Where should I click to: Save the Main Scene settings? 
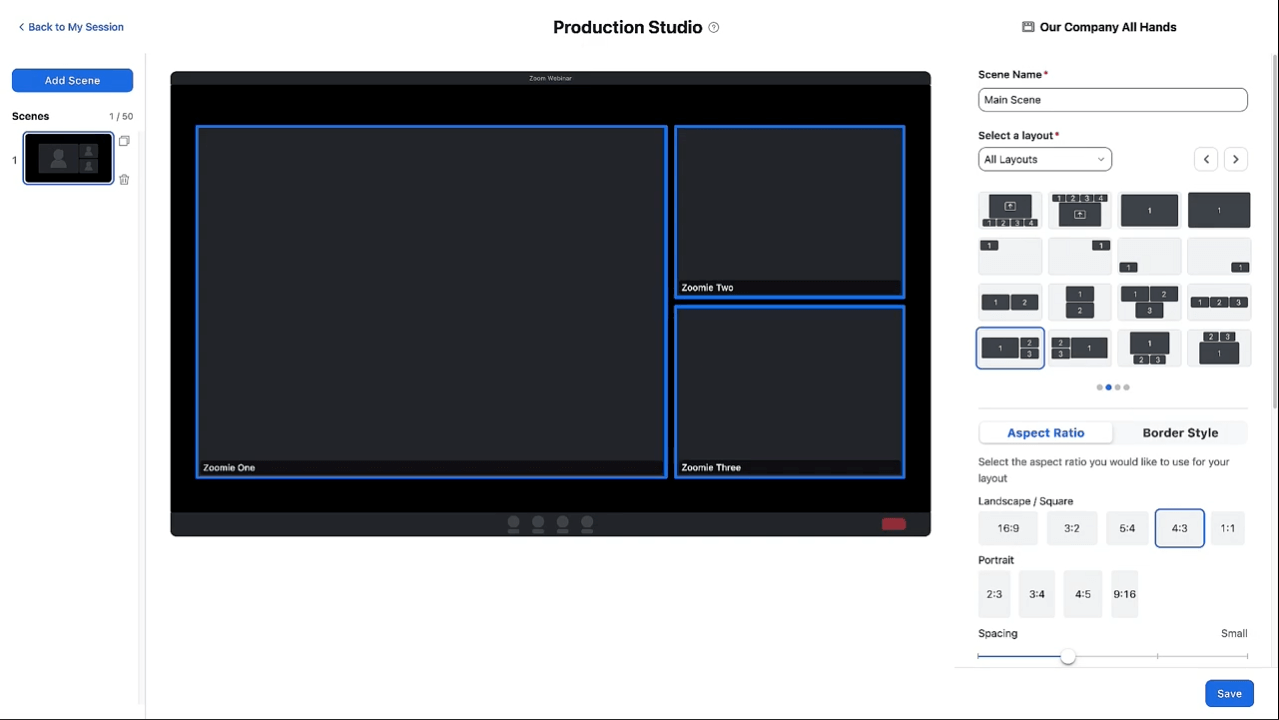[1229, 693]
